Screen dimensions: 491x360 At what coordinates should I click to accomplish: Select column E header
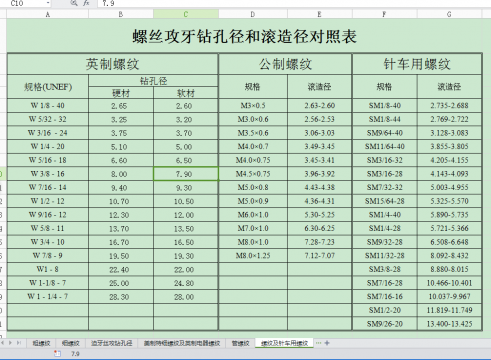coord(319,14)
